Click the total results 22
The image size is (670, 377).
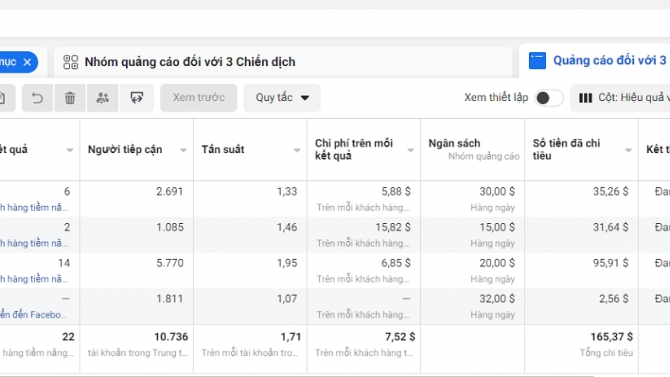point(68,337)
